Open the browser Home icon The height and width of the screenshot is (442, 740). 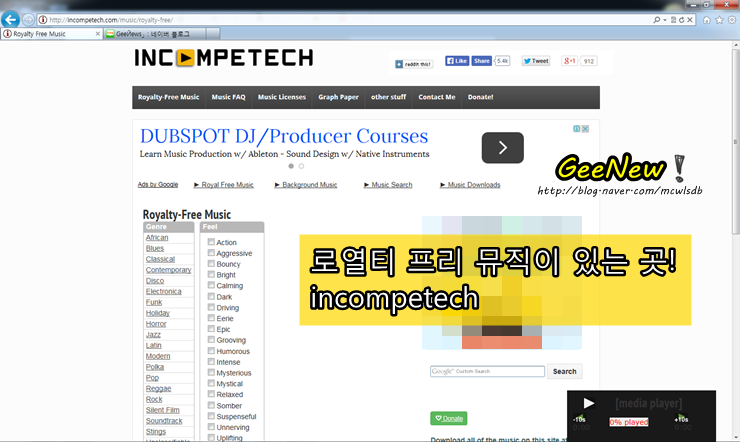(706, 20)
